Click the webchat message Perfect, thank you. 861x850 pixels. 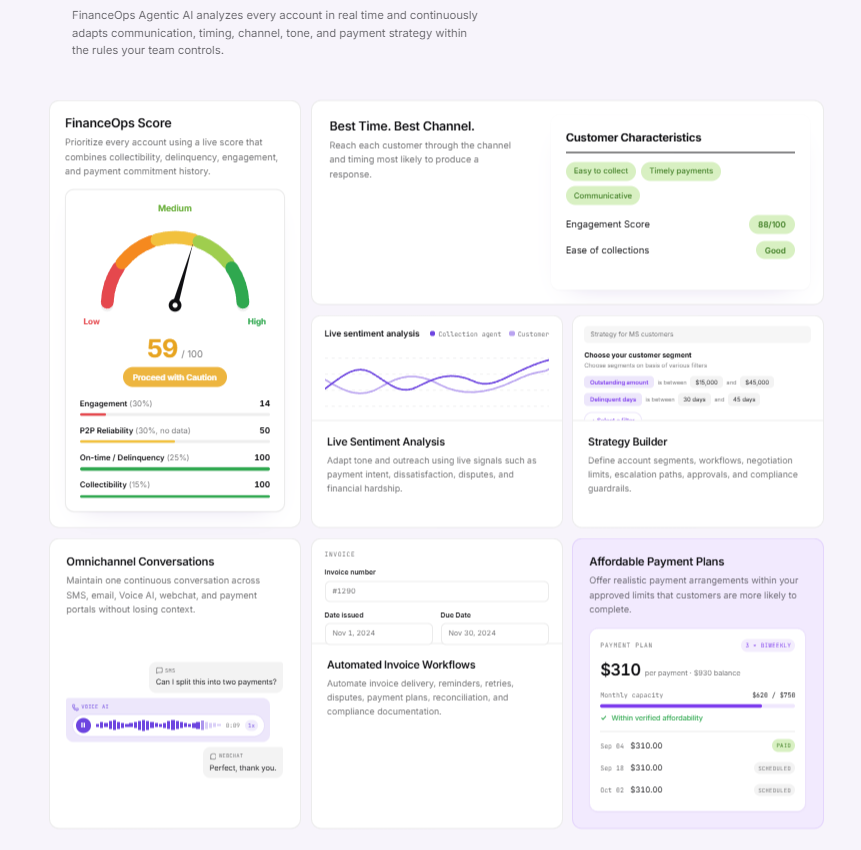(243, 762)
